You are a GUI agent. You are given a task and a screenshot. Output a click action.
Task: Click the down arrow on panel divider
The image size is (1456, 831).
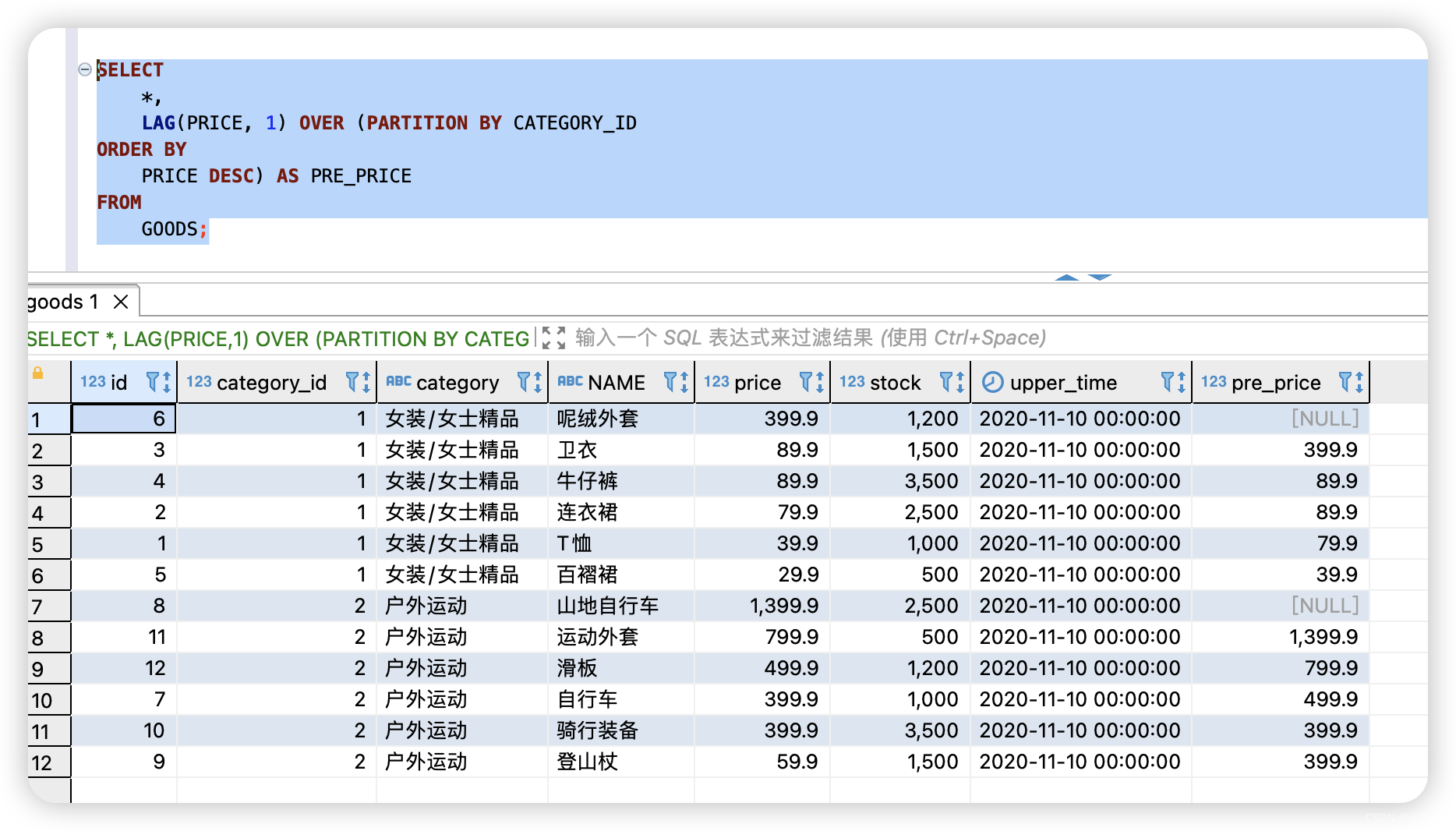1100,278
